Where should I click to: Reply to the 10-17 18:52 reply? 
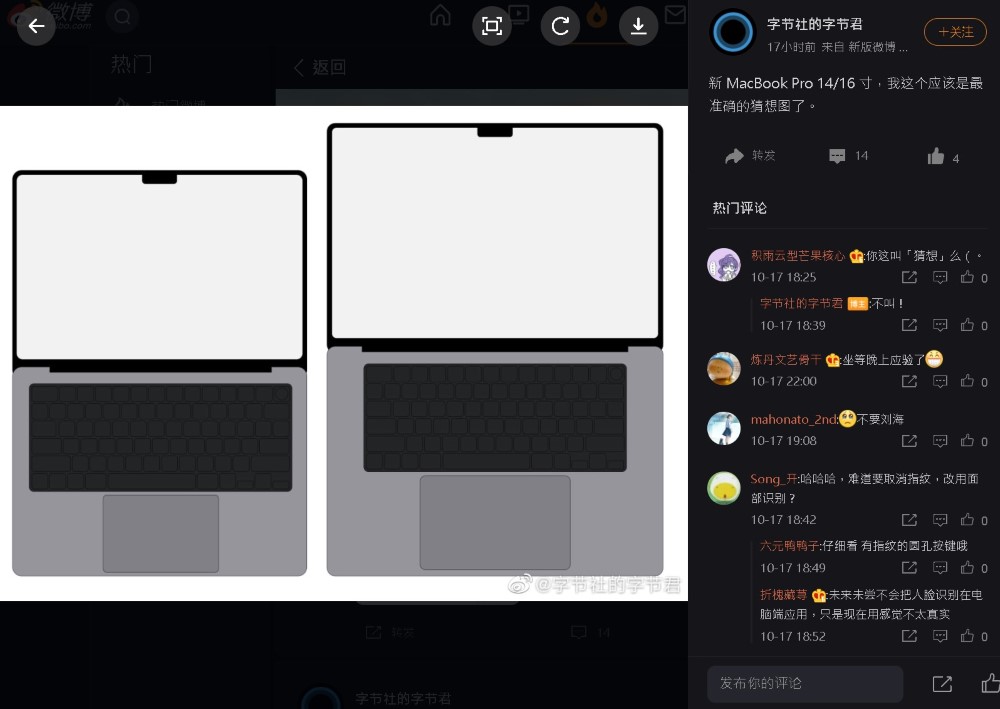(940, 636)
